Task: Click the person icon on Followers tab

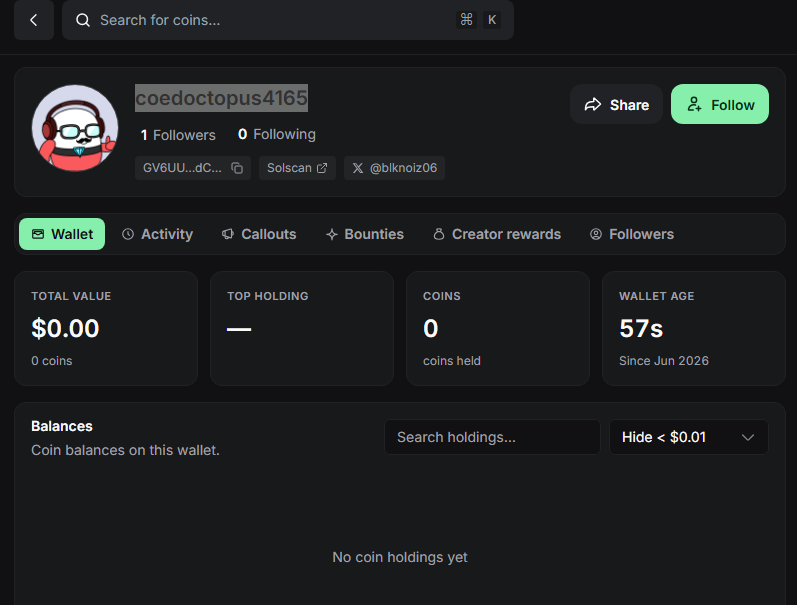Action: pos(596,234)
